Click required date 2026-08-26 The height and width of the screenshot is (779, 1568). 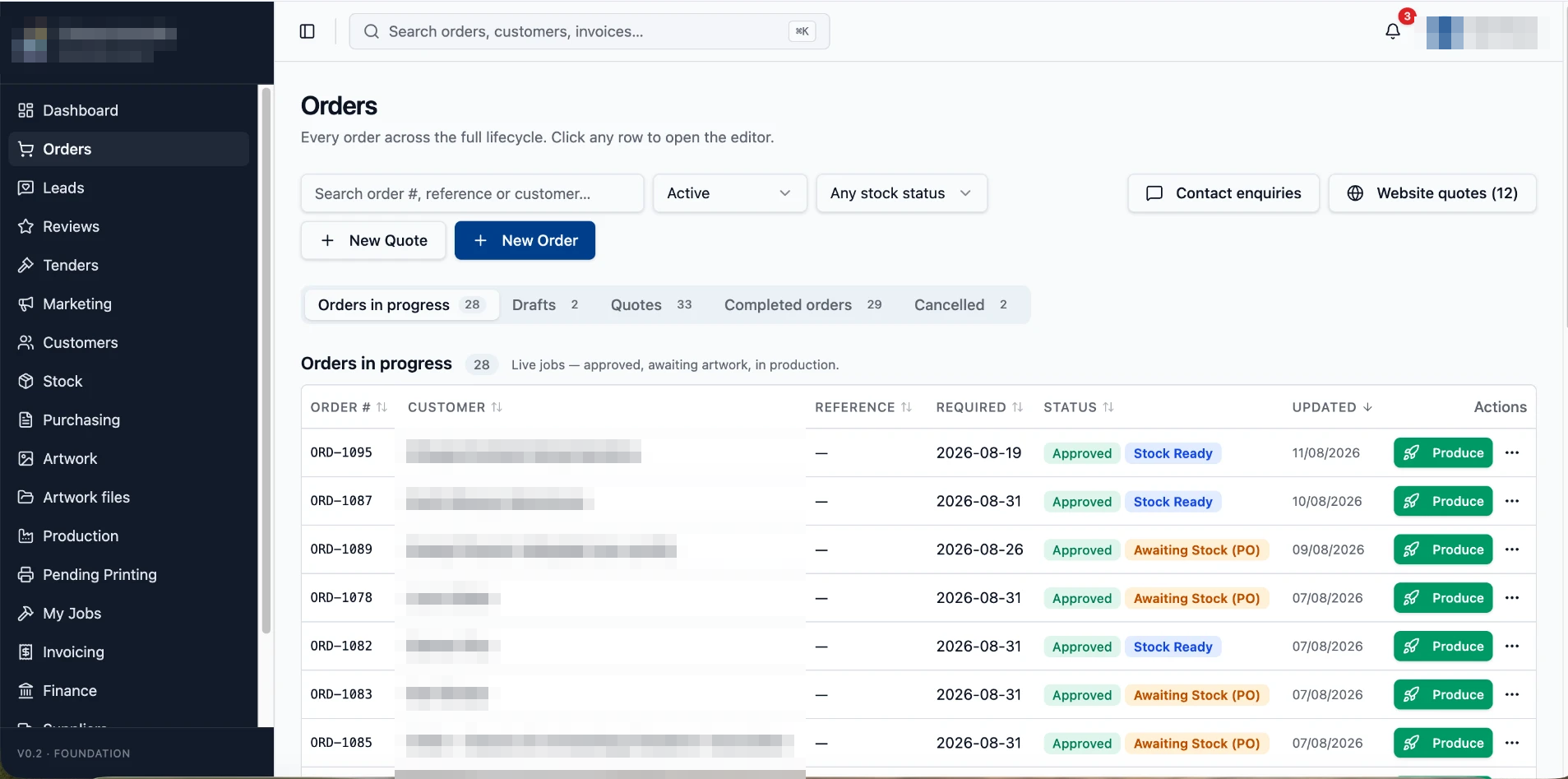coord(979,549)
